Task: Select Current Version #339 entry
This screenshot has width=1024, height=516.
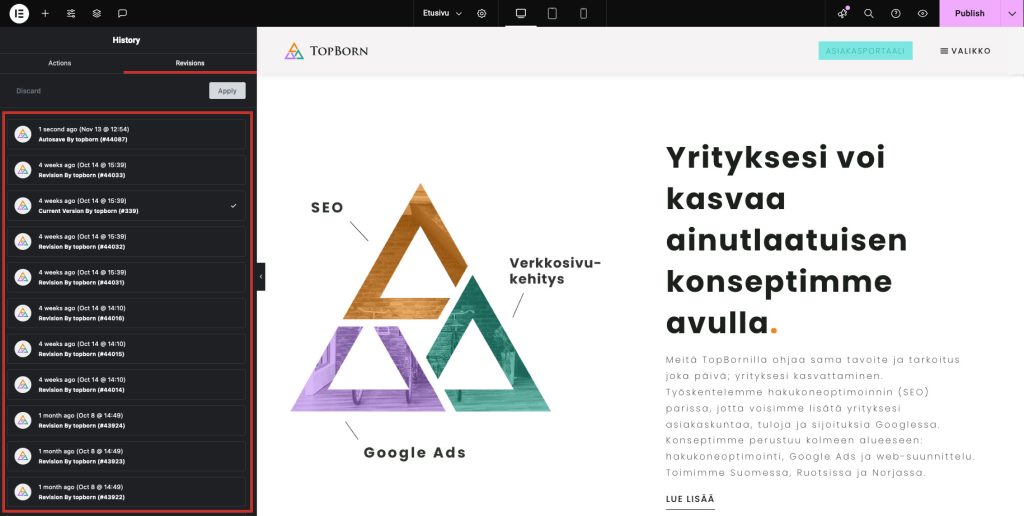Action: pyautogui.click(x=127, y=206)
